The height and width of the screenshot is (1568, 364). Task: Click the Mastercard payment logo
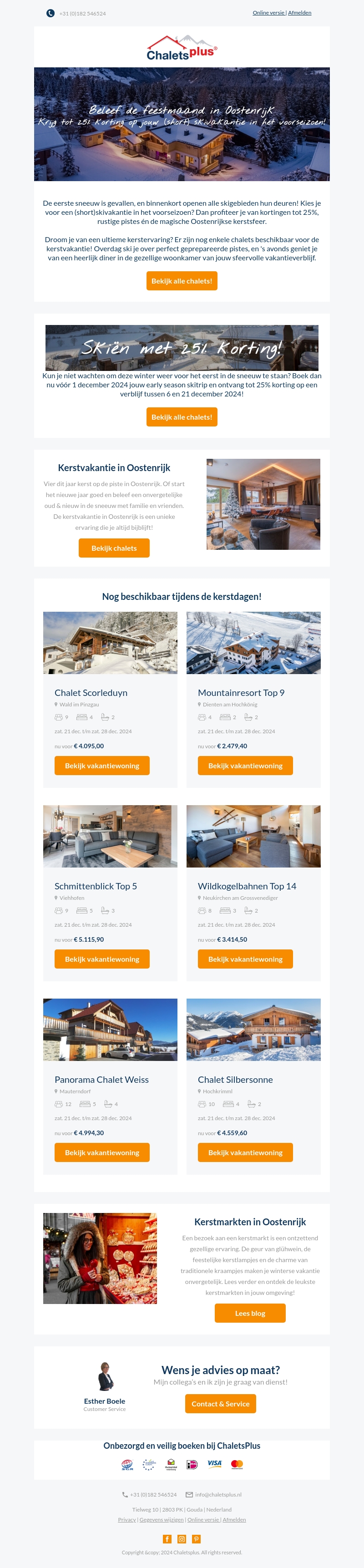[237, 1464]
